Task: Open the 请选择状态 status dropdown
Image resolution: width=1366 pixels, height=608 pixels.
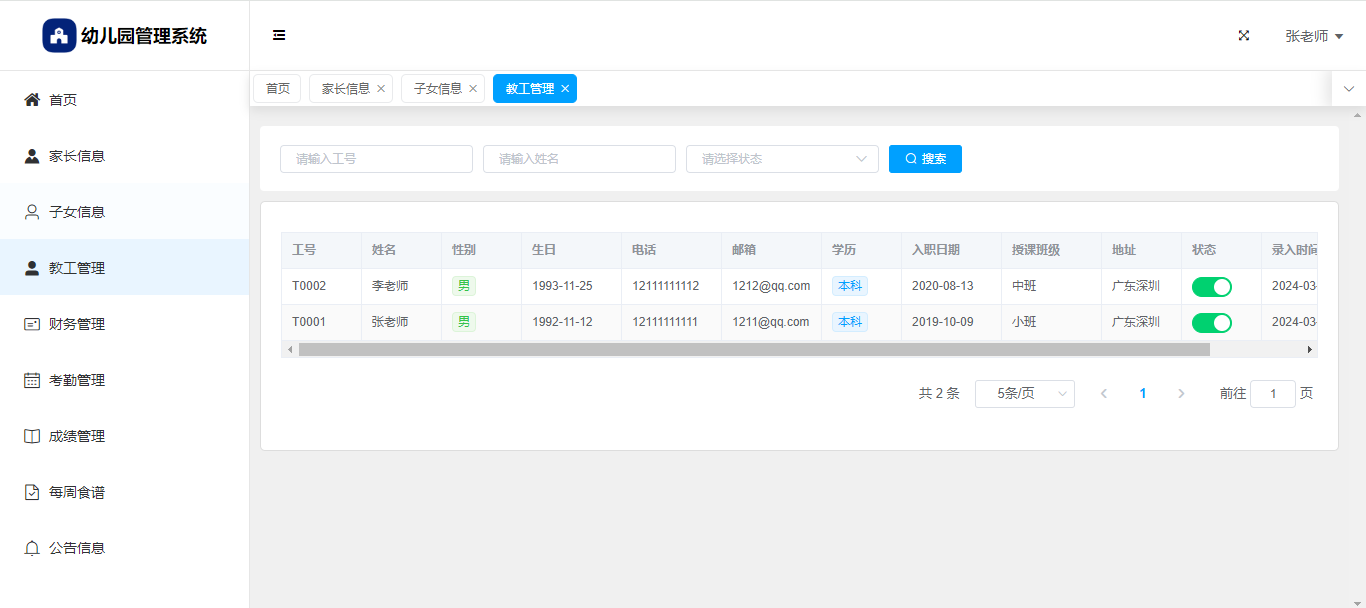Action: pyautogui.click(x=781, y=159)
